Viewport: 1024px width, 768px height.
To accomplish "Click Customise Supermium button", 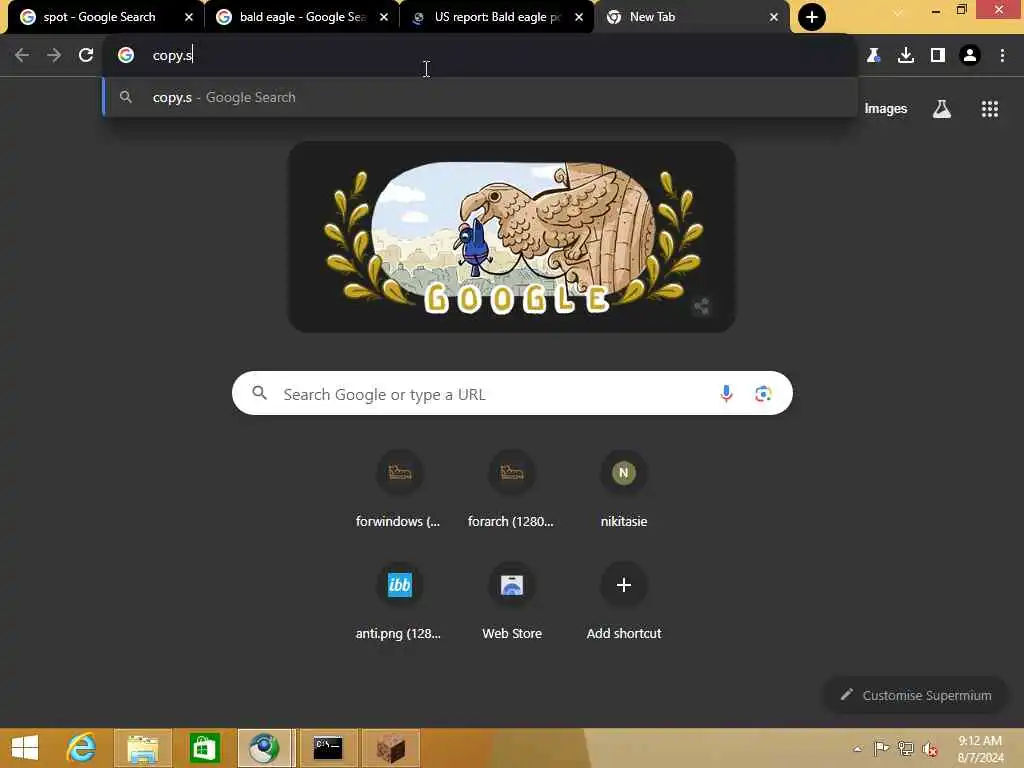I will point(916,695).
